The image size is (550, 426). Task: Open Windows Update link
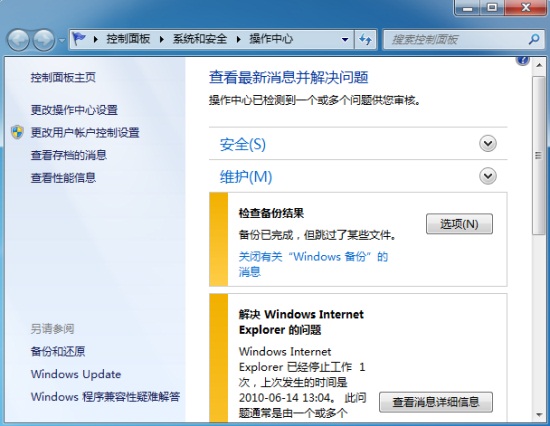[76, 374]
